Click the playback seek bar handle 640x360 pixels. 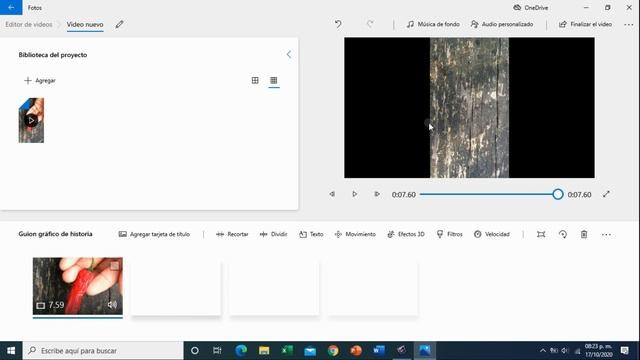(x=558, y=194)
